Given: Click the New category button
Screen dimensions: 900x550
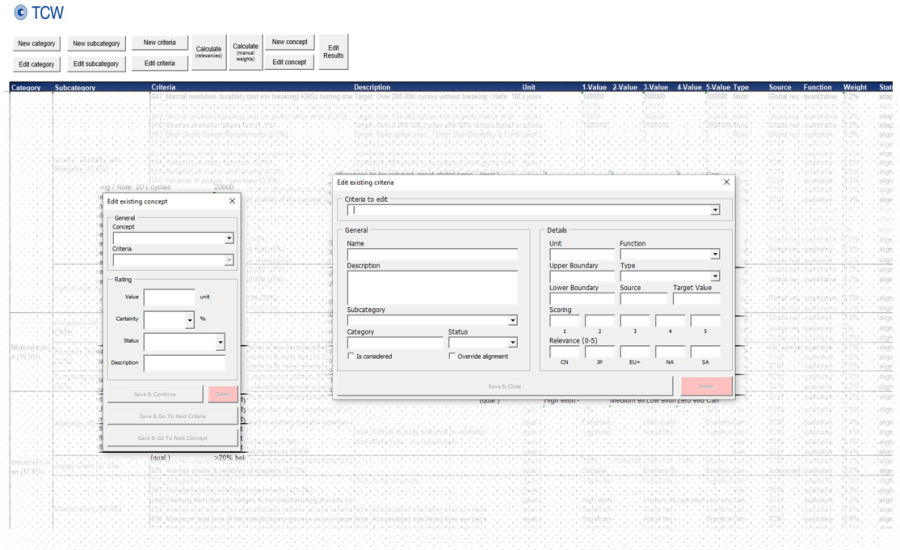Looking at the screenshot, I should click(36, 44).
